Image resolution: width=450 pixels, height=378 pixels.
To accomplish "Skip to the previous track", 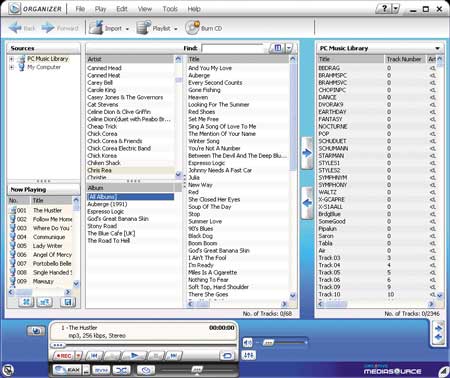I will point(94,356).
